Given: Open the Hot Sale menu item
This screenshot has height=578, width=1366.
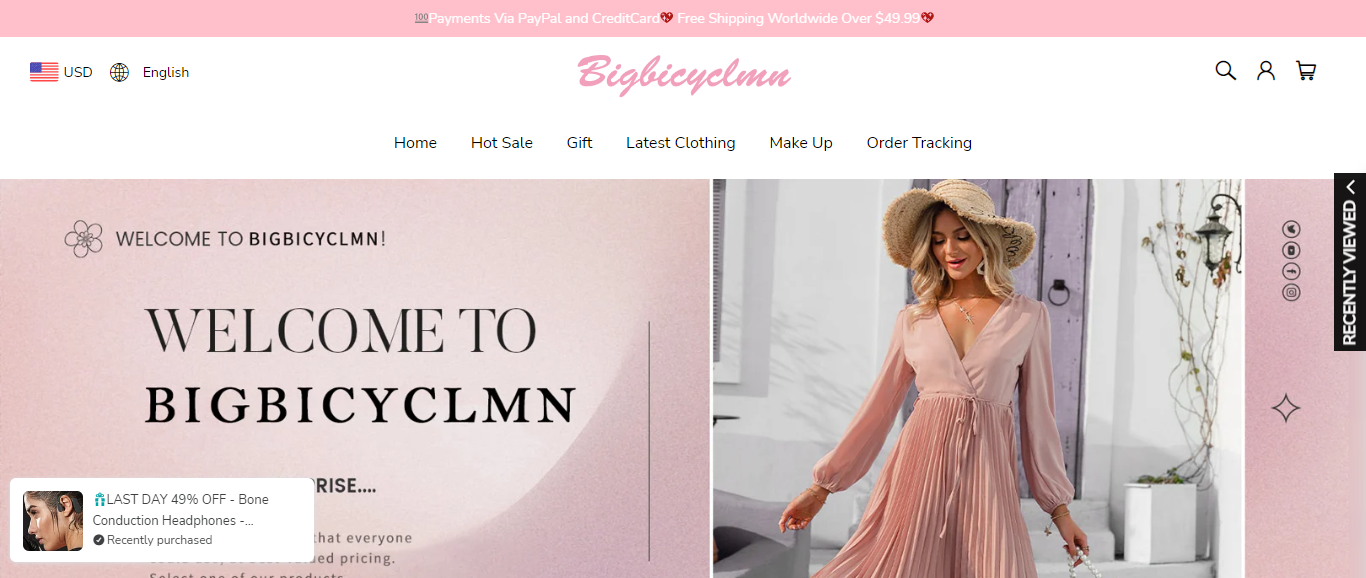Looking at the screenshot, I should (502, 143).
